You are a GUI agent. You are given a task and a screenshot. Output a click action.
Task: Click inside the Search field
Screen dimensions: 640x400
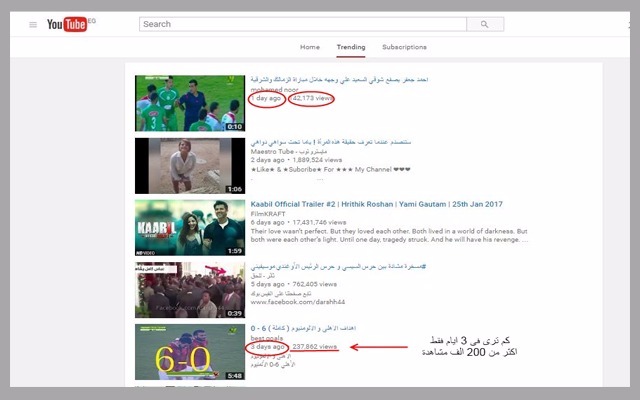pos(300,24)
